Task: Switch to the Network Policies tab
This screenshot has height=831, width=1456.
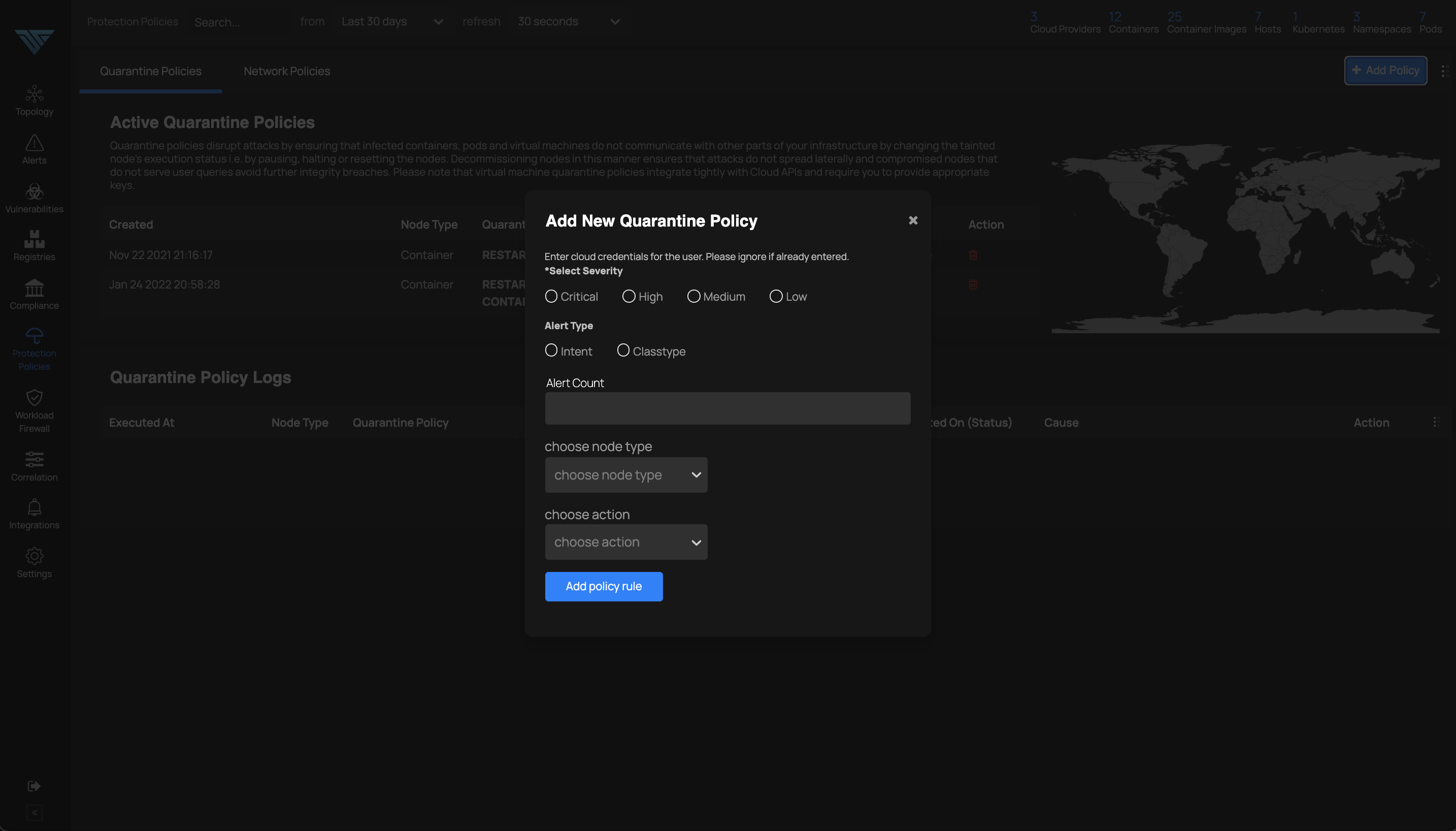Action: tap(287, 71)
